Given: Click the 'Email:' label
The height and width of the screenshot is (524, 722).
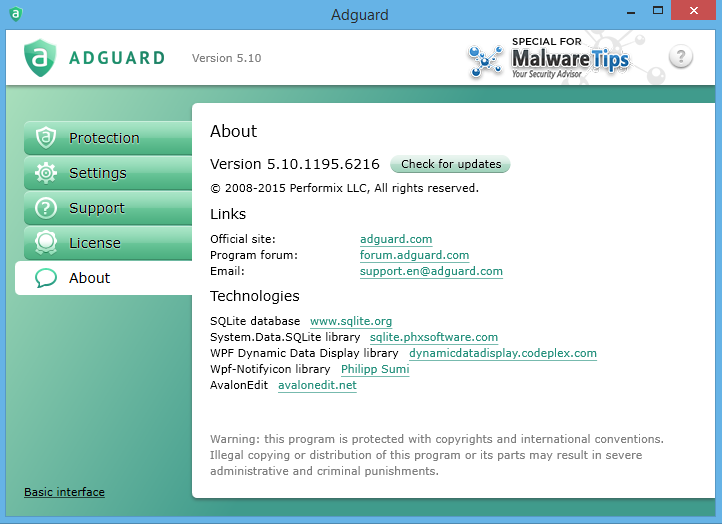Looking at the screenshot, I should tap(227, 271).
